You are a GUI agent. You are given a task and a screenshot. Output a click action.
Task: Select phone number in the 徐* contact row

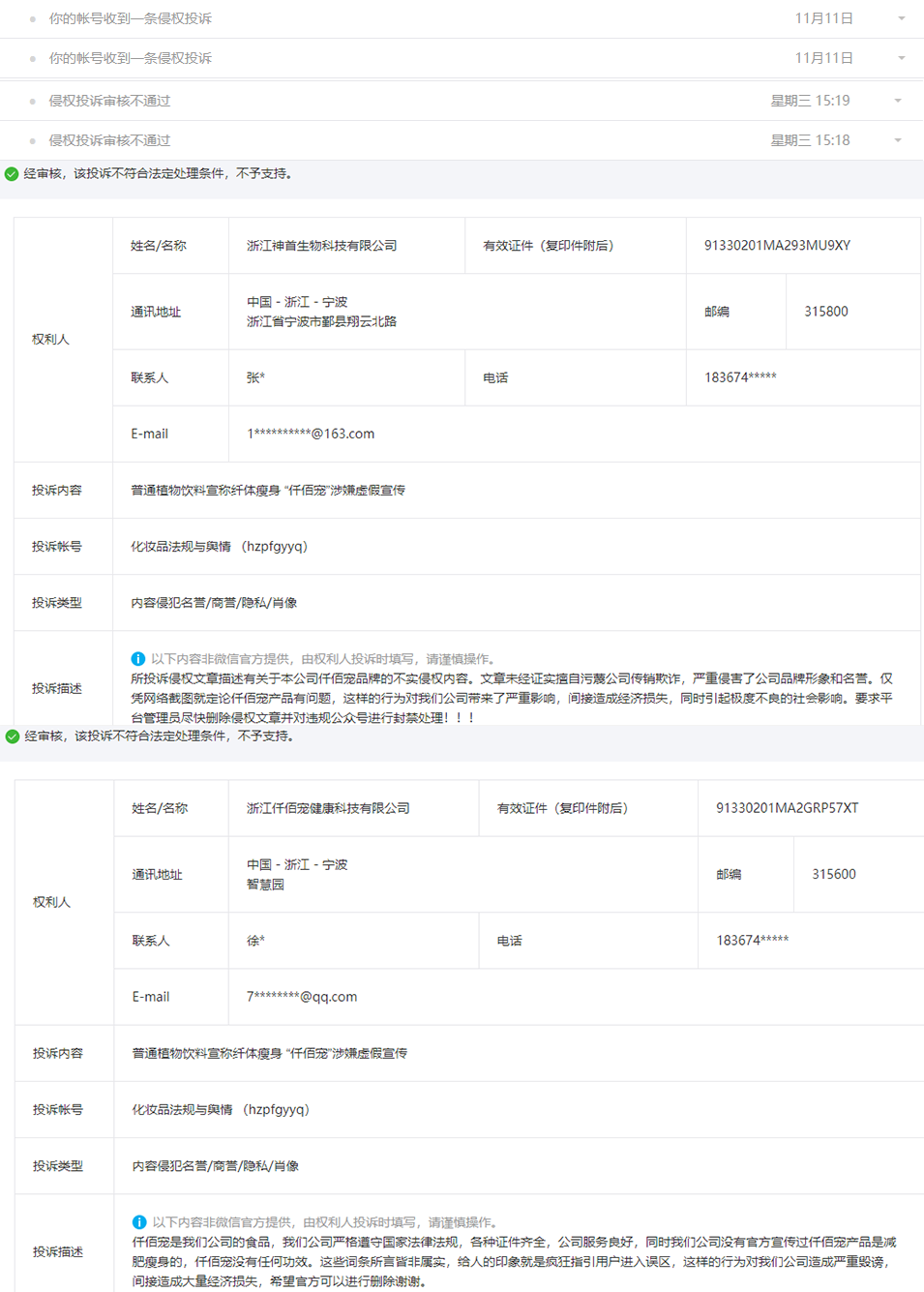pos(752,941)
